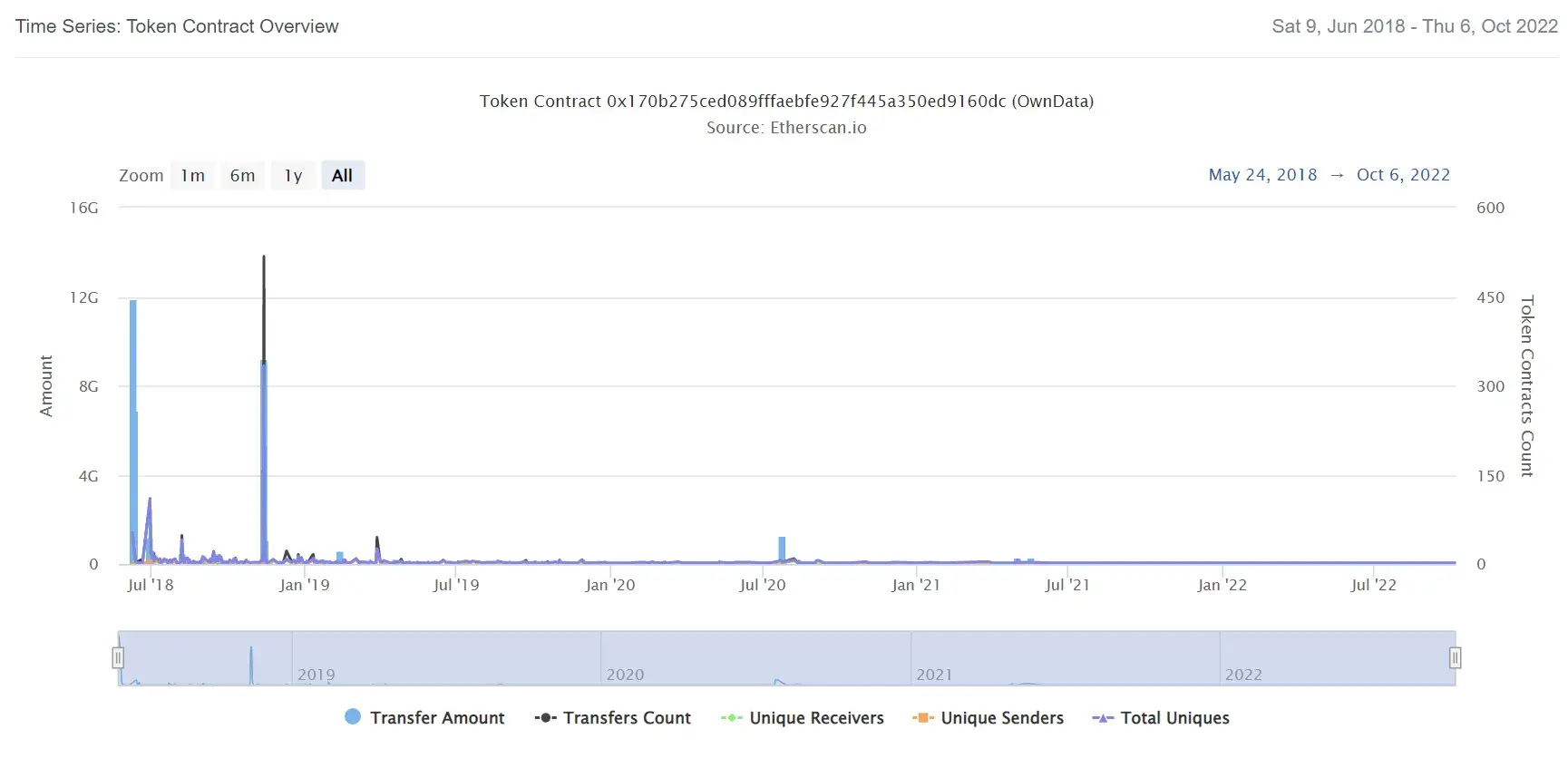Click the purple Total Uniques legend triangle
This screenshot has width=1568, height=768.
pyautogui.click(x=1103, y=717)
